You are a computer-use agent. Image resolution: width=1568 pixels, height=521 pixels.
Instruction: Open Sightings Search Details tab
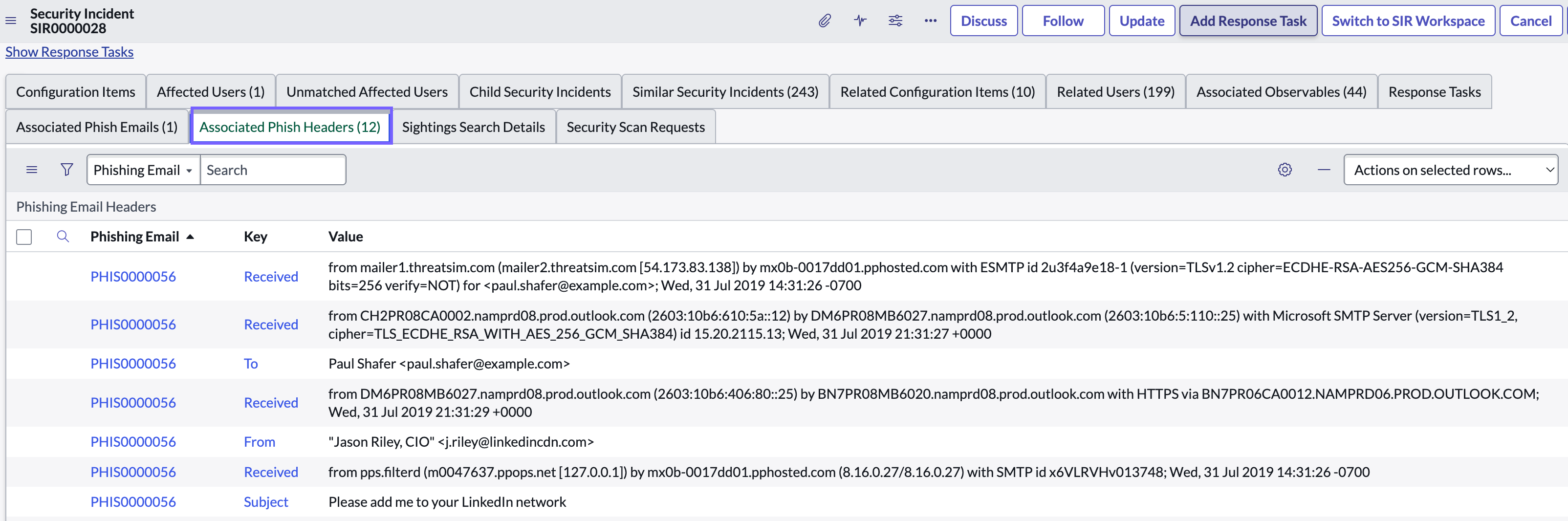(473, 127)
